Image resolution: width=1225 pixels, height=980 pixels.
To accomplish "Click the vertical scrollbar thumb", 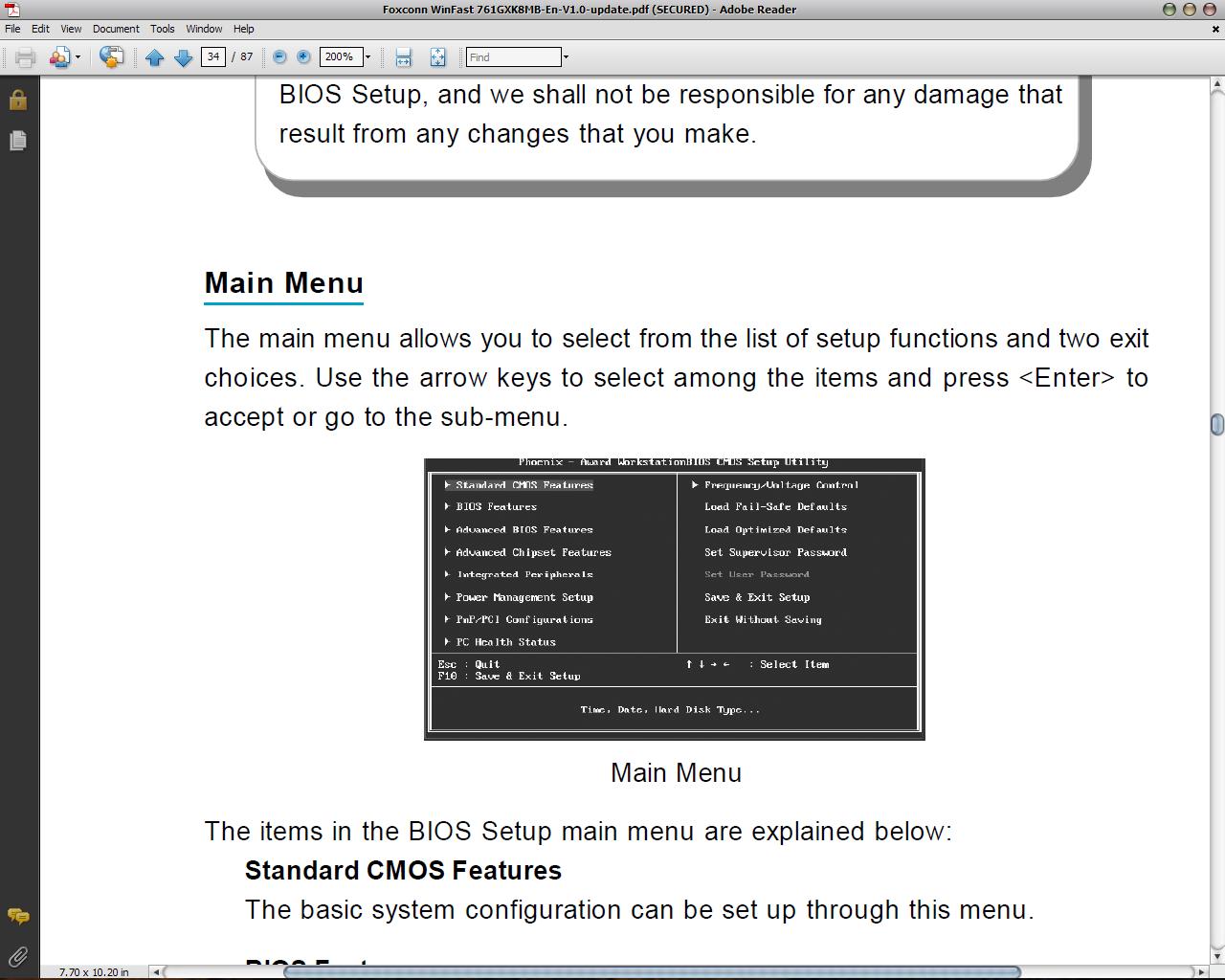I will point(1216,424).
